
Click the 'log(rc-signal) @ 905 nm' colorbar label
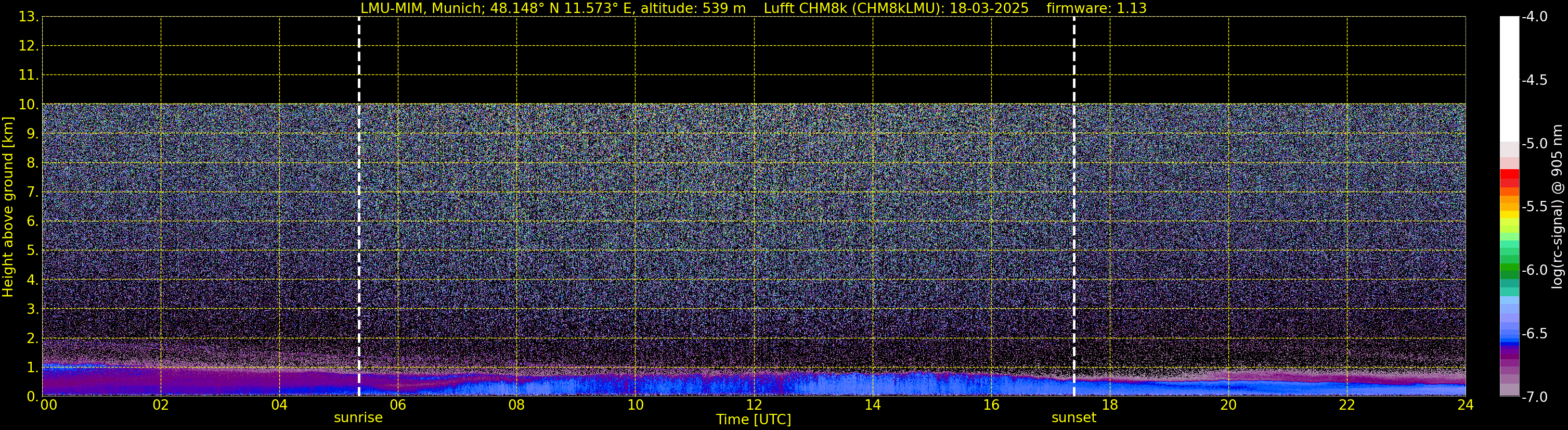(x=1558, y=207)
